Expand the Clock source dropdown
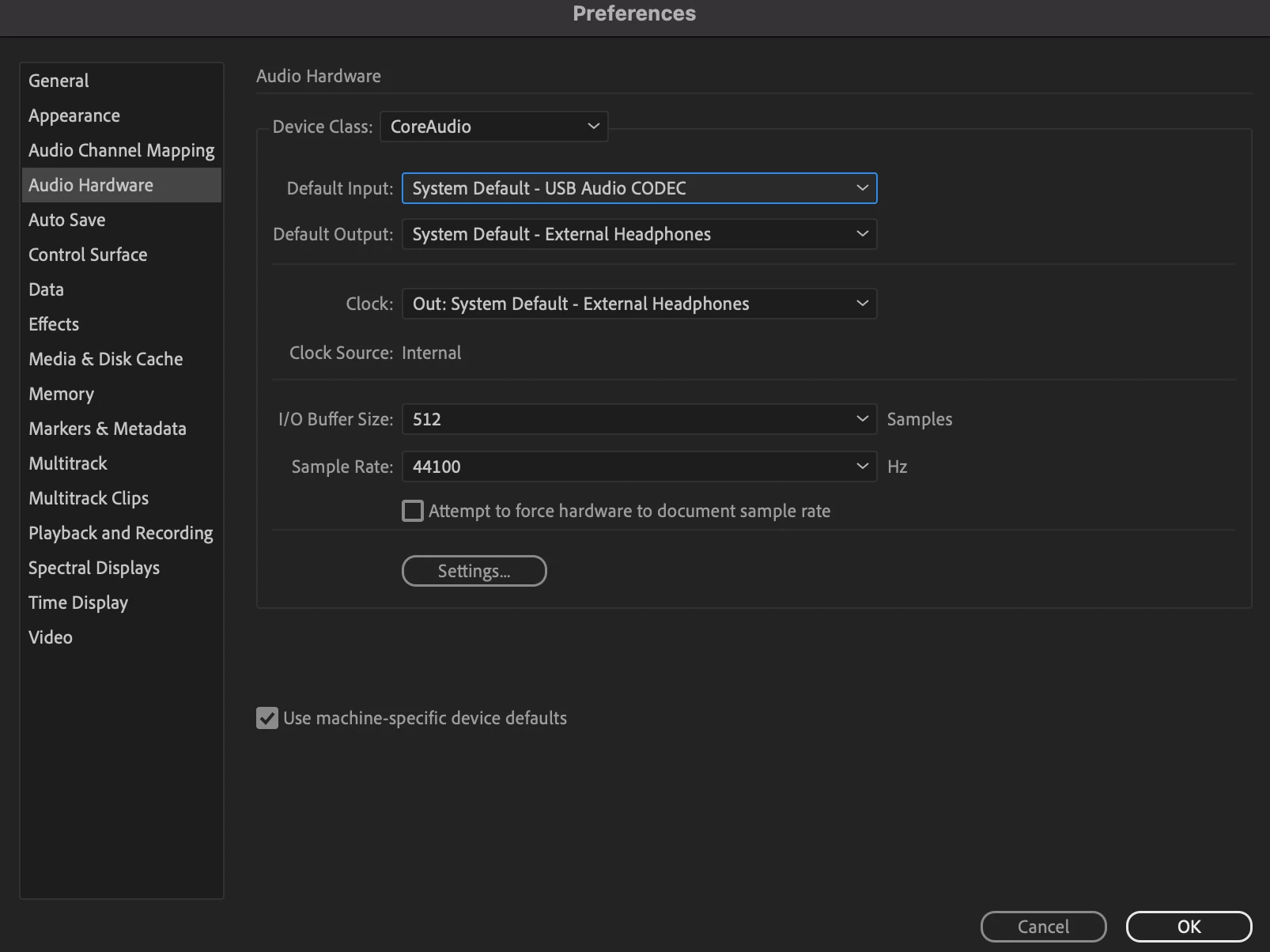 [x=640, y=304]
